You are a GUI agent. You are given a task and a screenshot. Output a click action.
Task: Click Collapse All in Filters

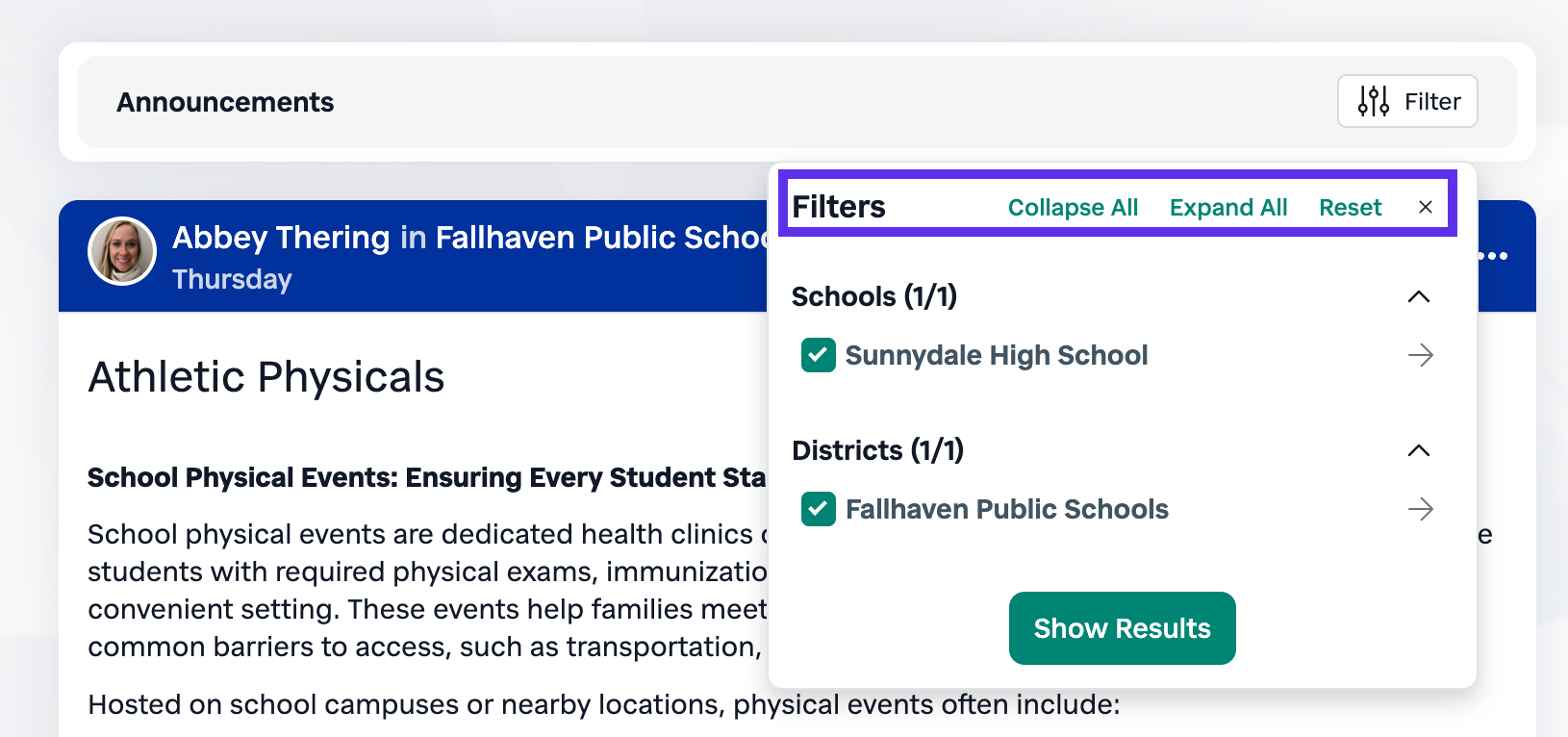pos(1073,208)
